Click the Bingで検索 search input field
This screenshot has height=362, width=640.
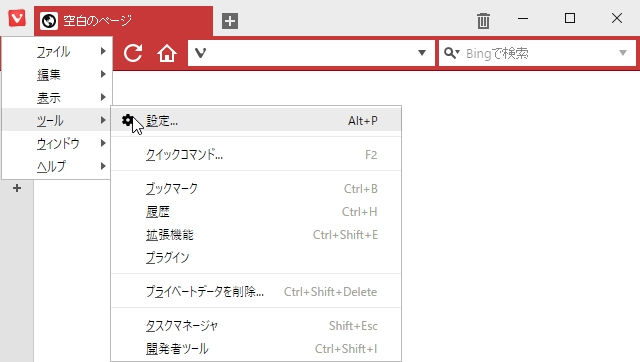(539, 53)
